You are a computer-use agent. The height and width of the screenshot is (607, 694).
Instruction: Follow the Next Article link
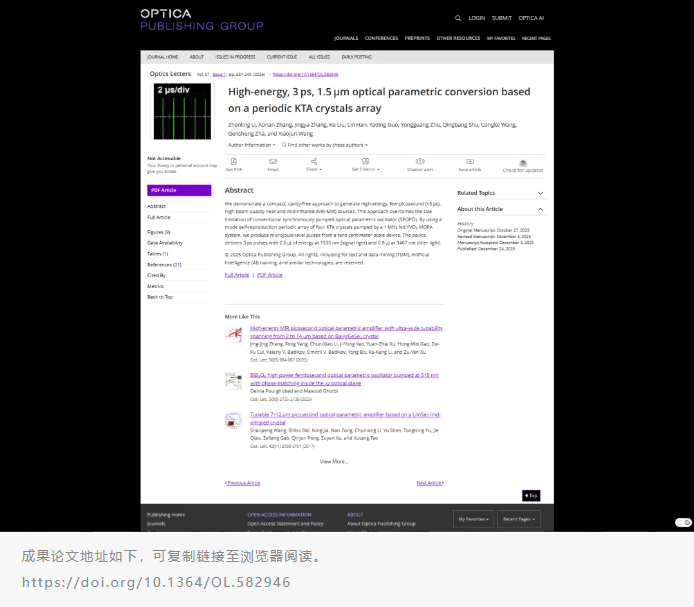pos(429,483)
